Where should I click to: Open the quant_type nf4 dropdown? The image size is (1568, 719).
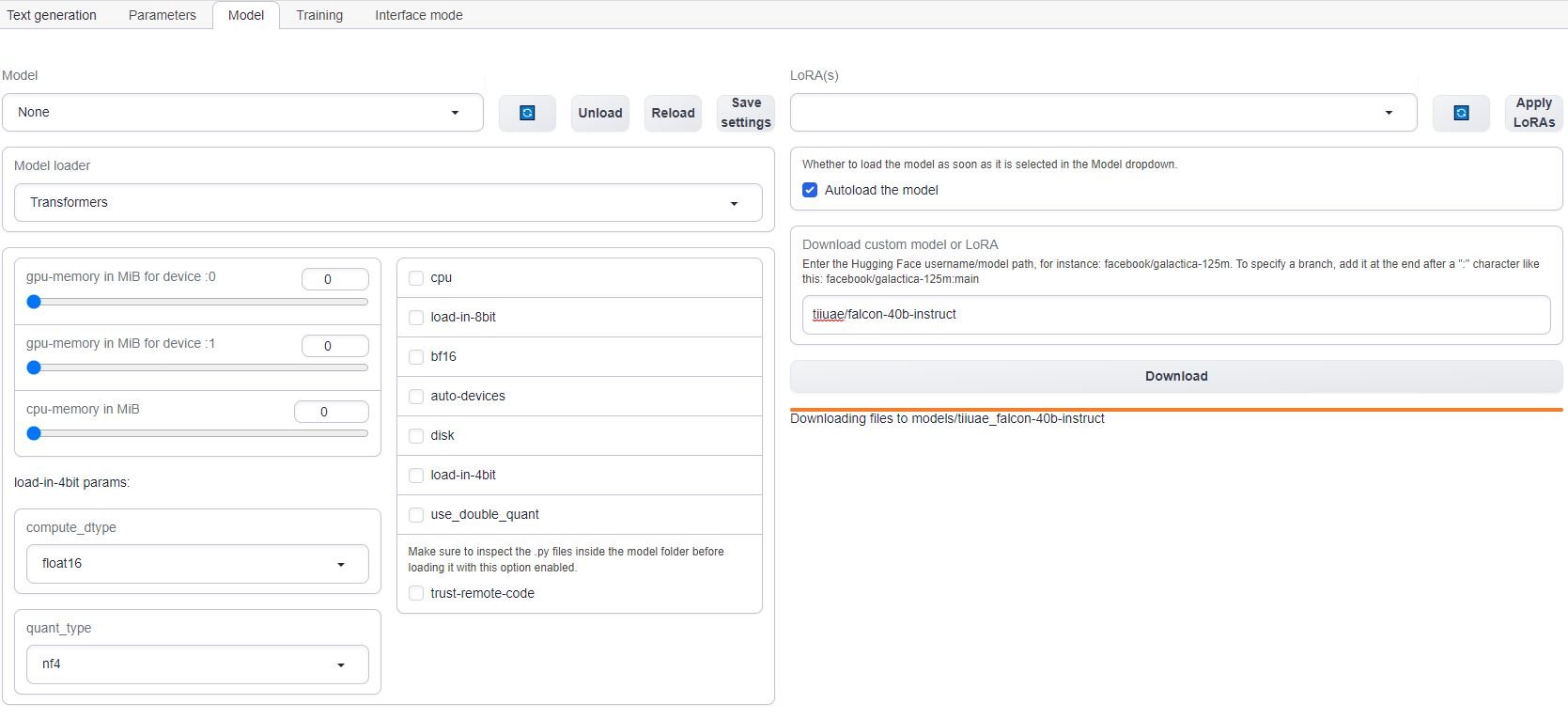point(197,664)
